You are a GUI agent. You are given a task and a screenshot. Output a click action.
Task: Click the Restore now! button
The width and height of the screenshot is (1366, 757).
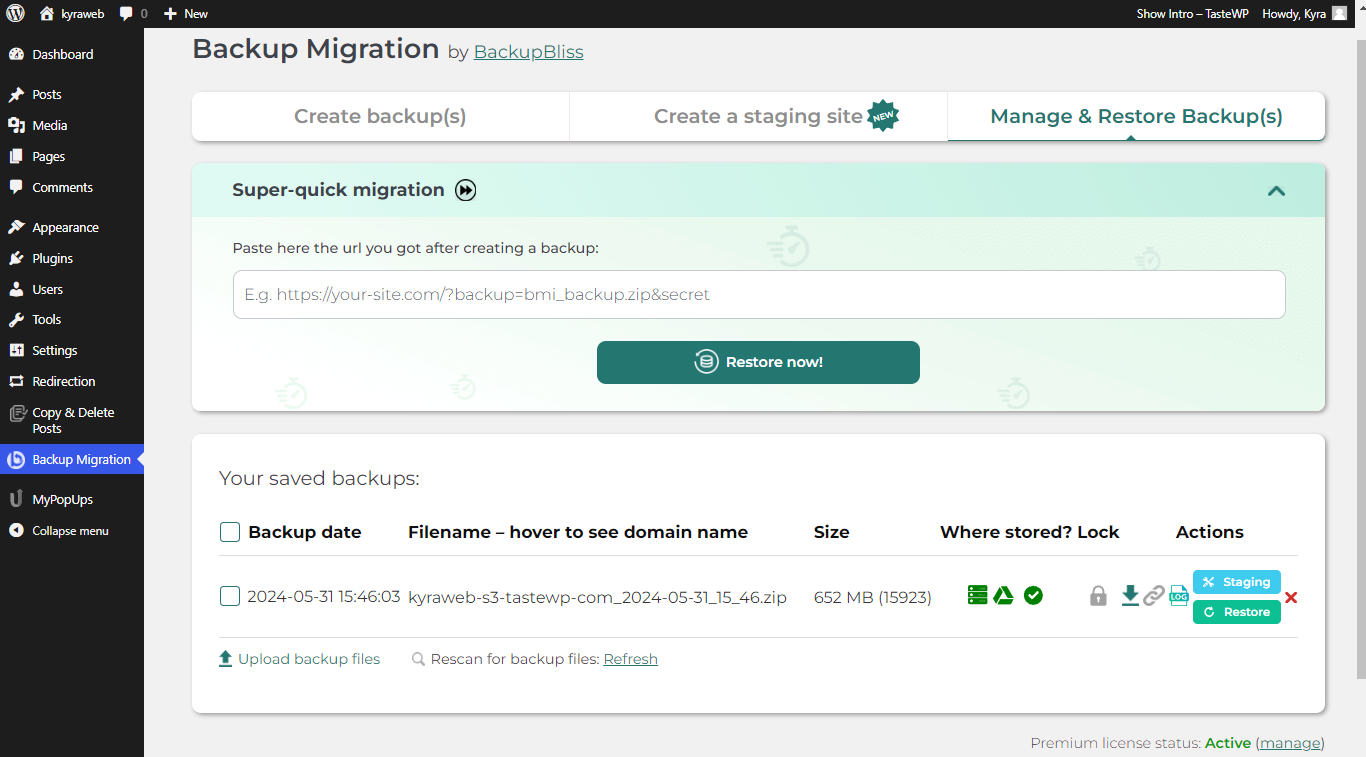pyautogui.click(x=758, y=362)
